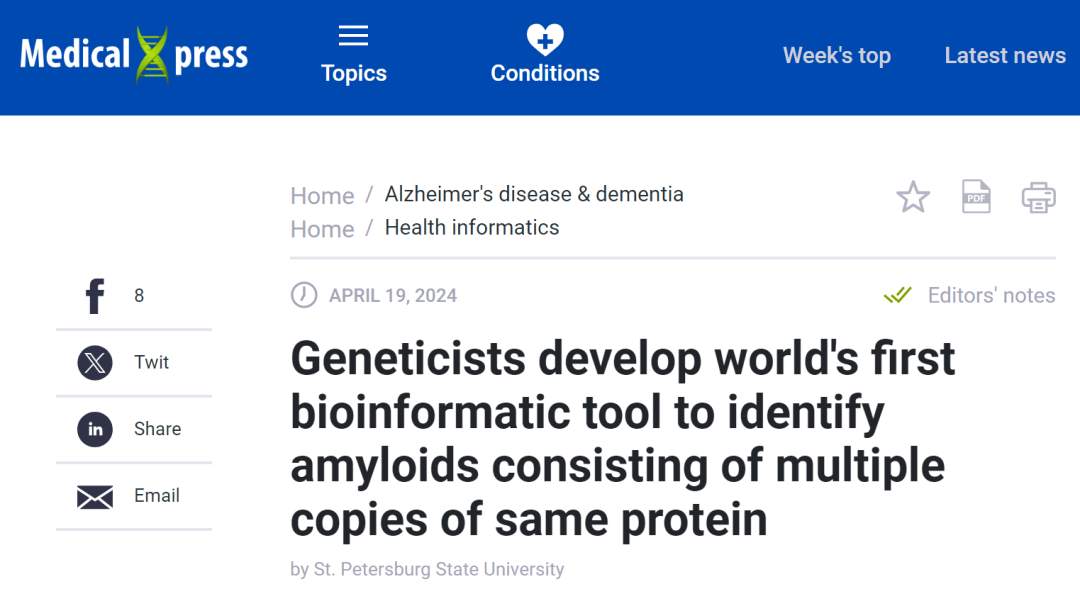The width and height of the screenshot is (1080, 606).
Task: Bookmark article with the star icon
Action: click(913, 197)
